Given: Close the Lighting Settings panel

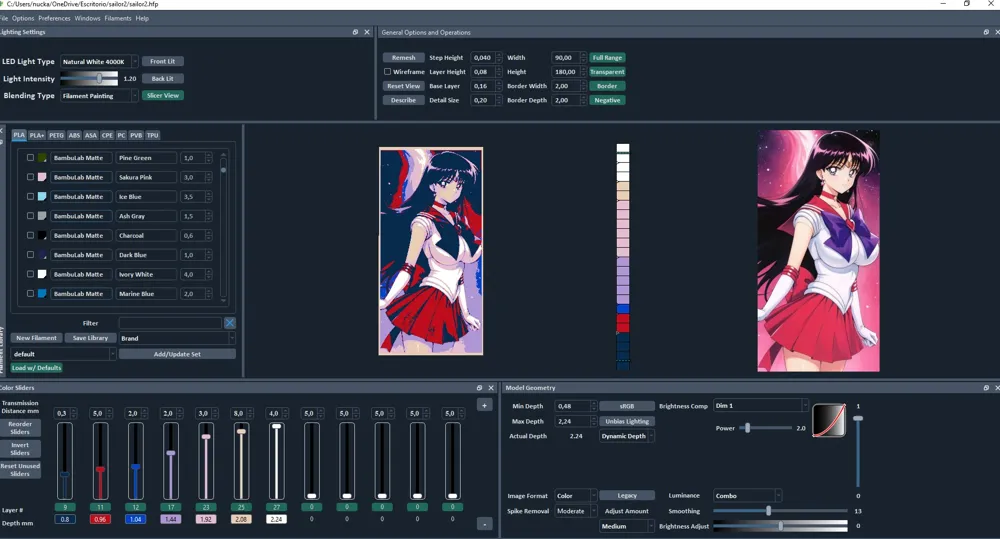Looking at the screenshot, I should [367, 32].
